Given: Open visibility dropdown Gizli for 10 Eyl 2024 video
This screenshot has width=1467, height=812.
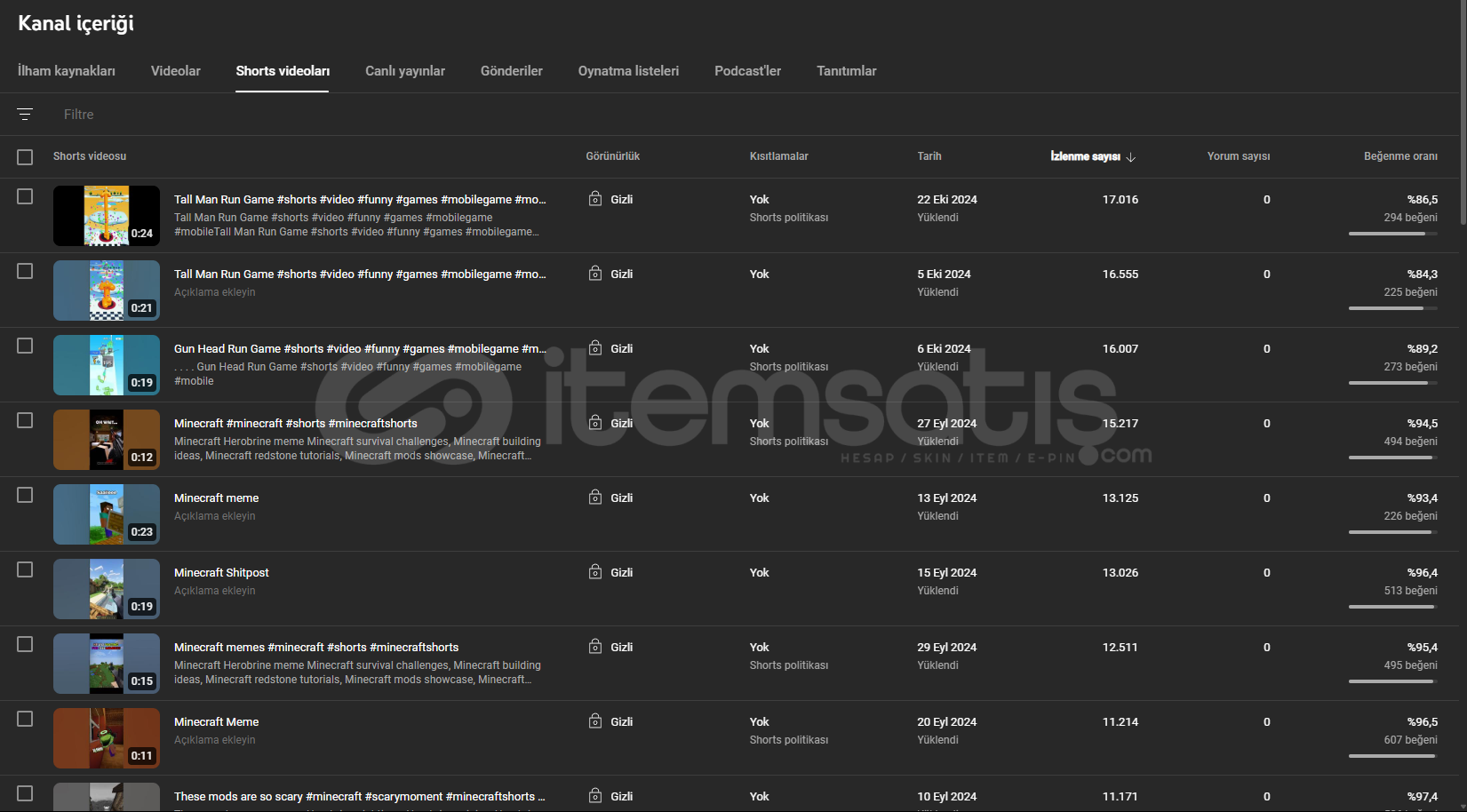Looking at the screenshot, I should click(x=621, y=797).
